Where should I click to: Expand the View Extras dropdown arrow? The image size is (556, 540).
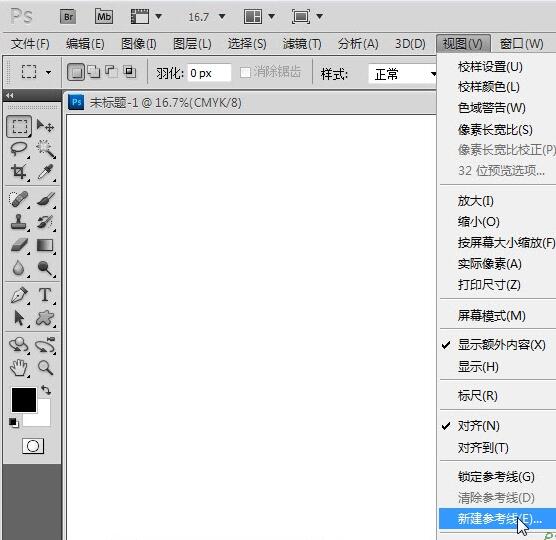click(159, 16)
